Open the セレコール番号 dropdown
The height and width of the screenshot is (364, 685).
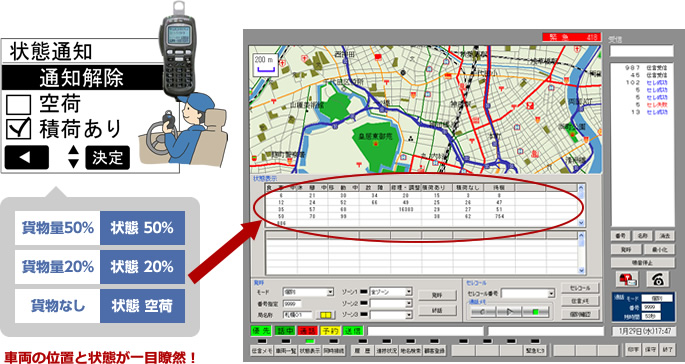click(528, 293)
